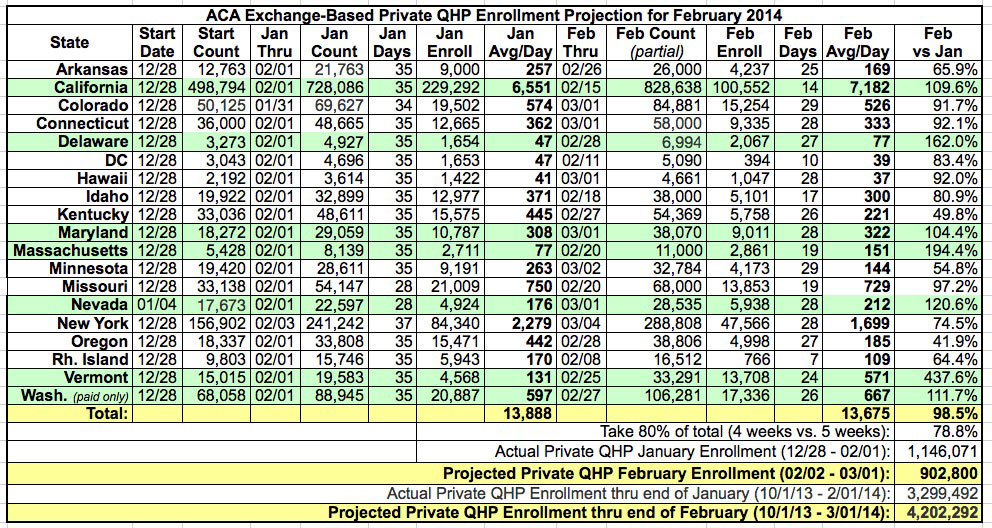This screenshot has height=528, width=992.
Task: Click Vermont's 437.6% Feb vs Jan cell
Action: click(957, 377)
